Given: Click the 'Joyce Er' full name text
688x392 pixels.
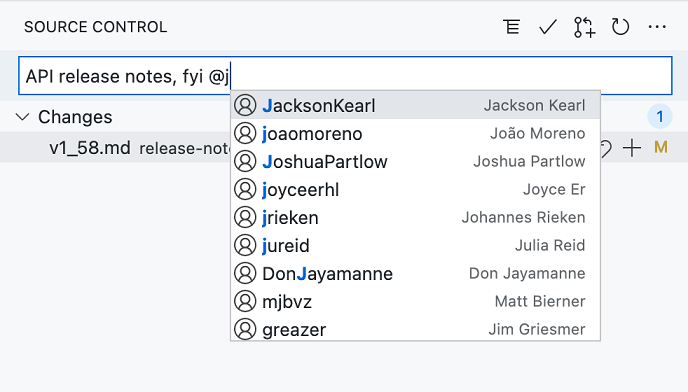Looking at the screenshot, I should [x=554, y=190].
